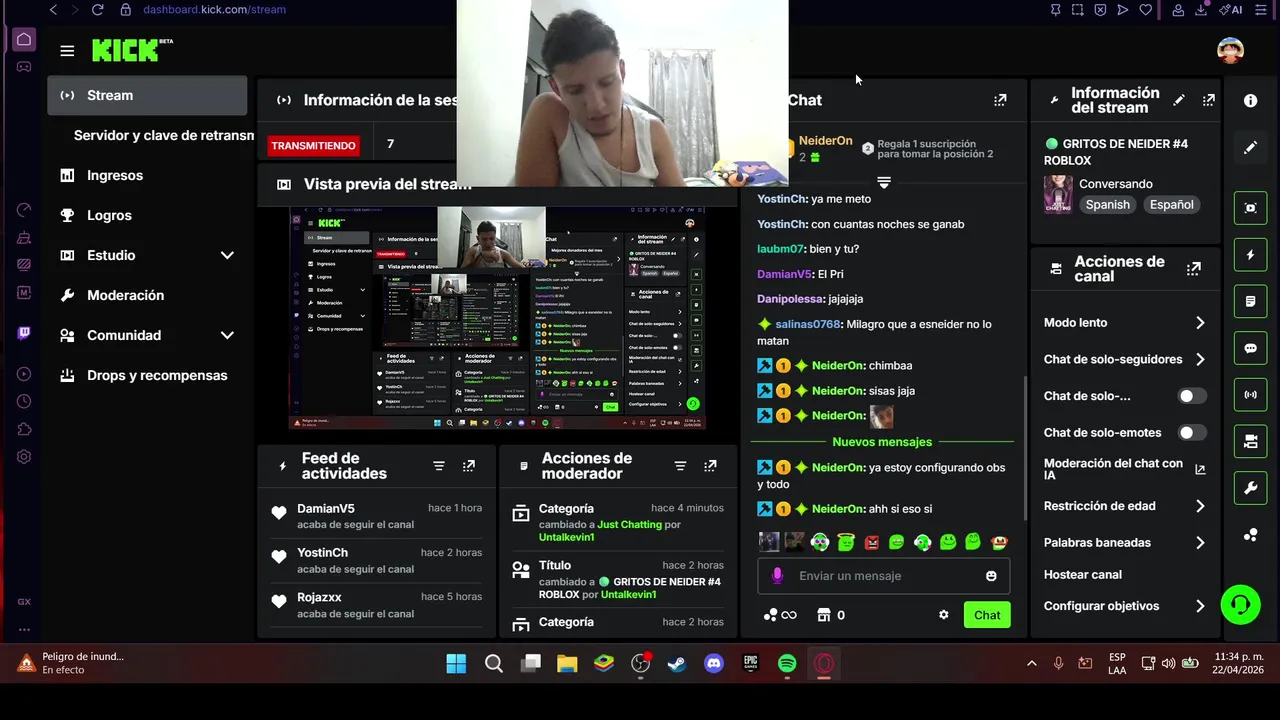This screenshot has height=720, width=1280.
Task: Click the Just Chatting category link
Action: 630,524
